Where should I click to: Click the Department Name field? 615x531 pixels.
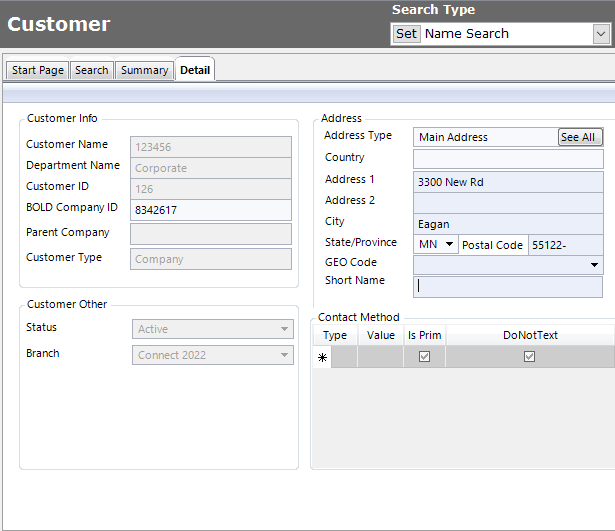point(211,168)
